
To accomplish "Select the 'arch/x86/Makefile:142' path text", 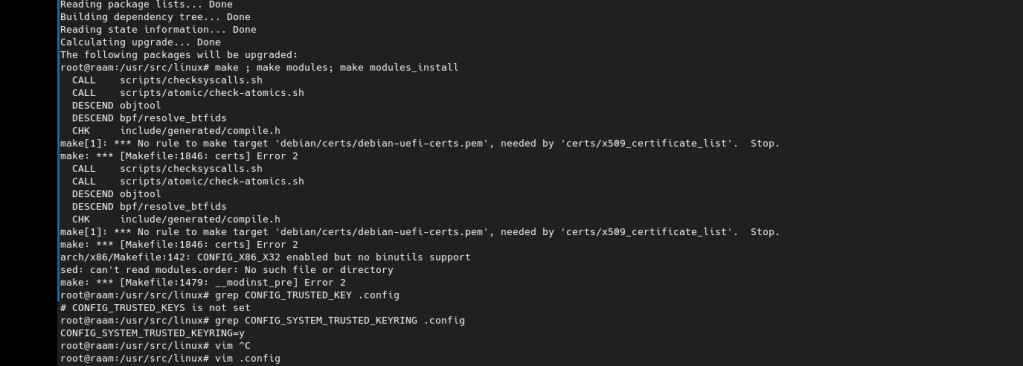I will pyautogui.click(x=123, y=257).
